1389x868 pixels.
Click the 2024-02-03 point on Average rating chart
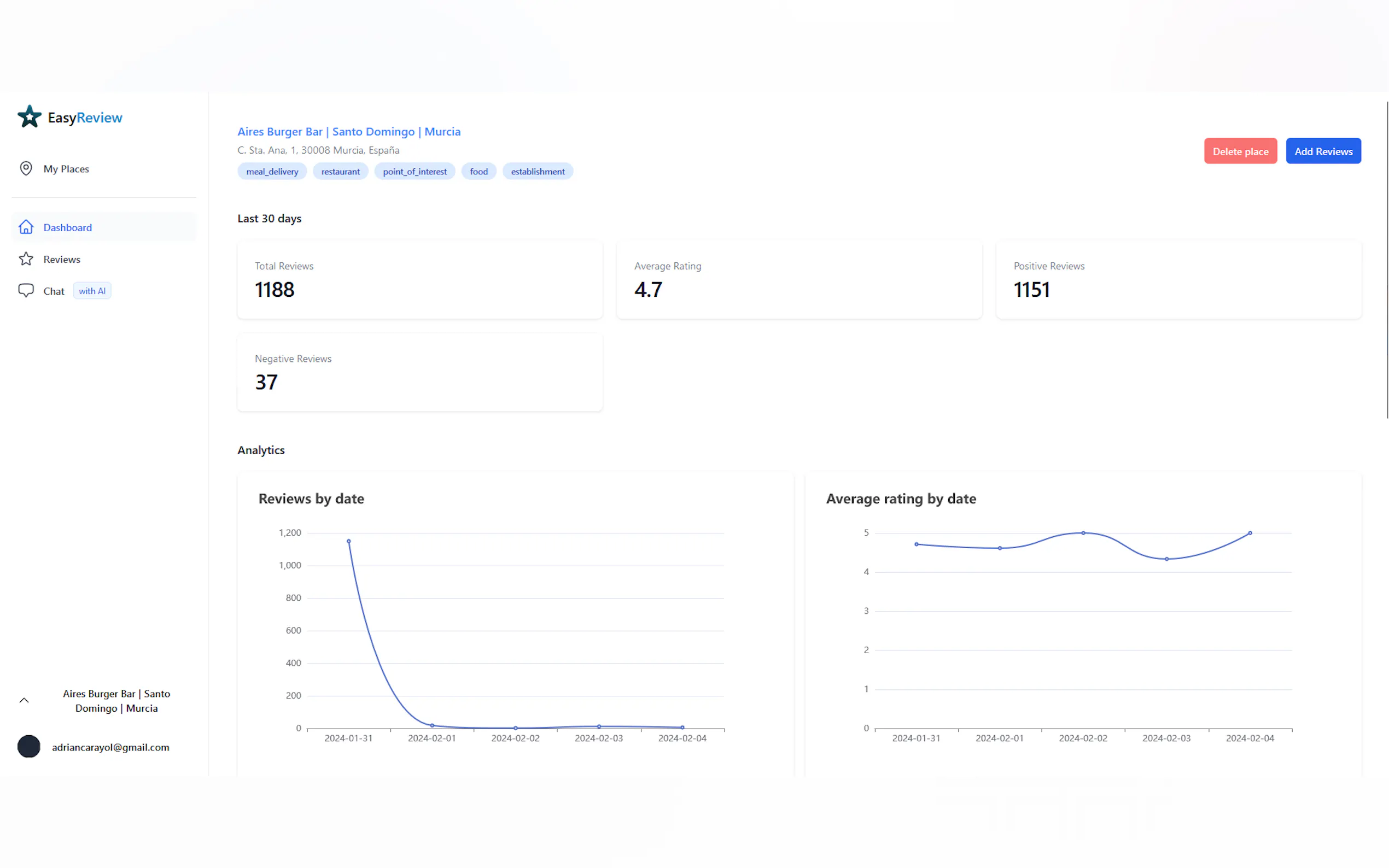pyautogui.click(x=1166, y=559)
